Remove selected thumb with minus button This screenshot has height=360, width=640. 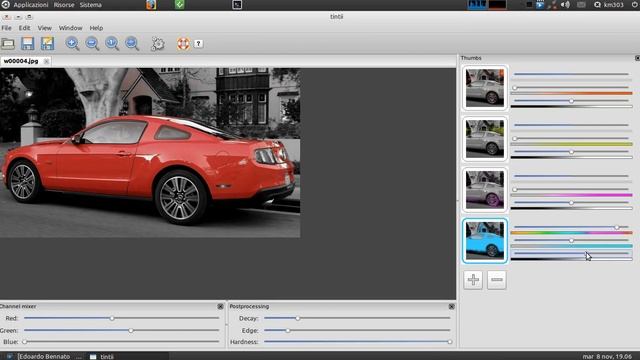point(496,280)
